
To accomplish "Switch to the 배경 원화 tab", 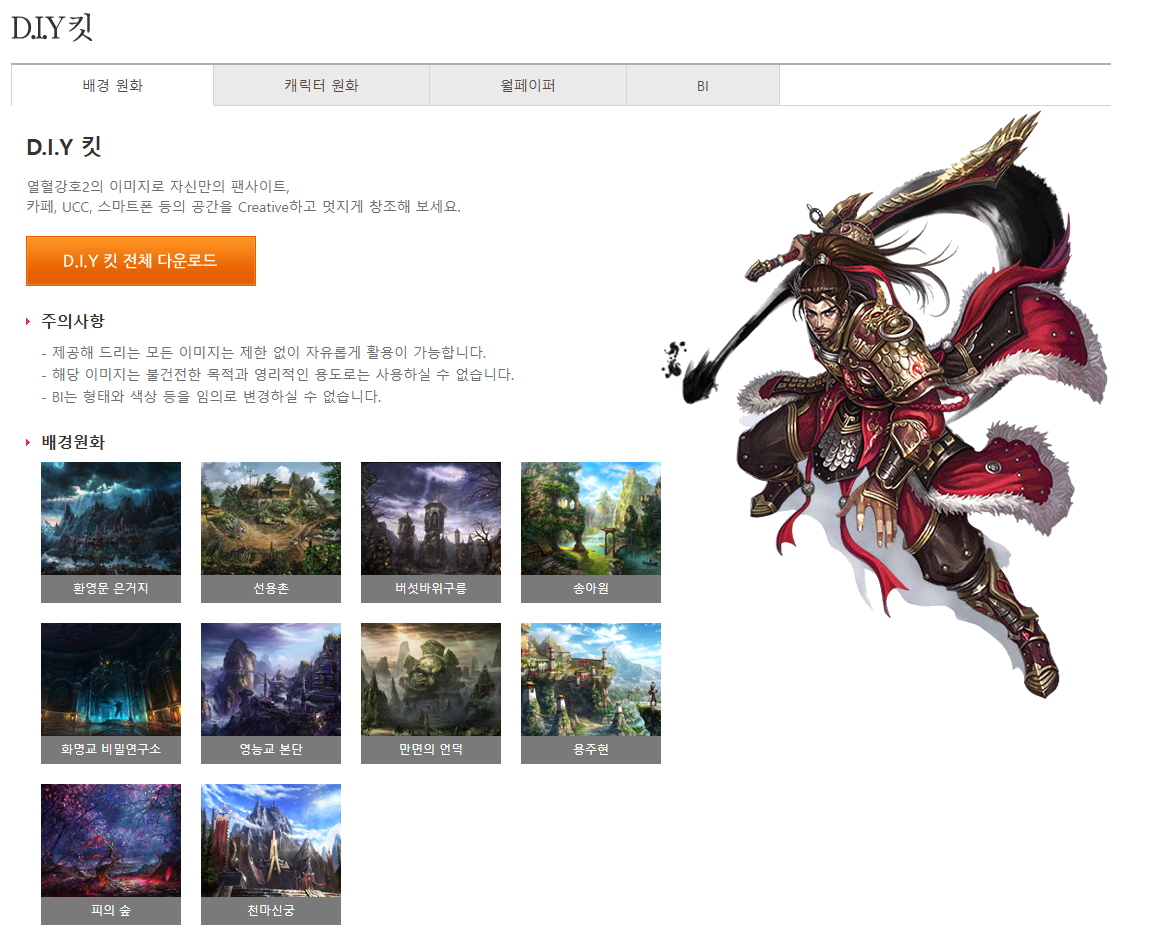I will point(112,86).
